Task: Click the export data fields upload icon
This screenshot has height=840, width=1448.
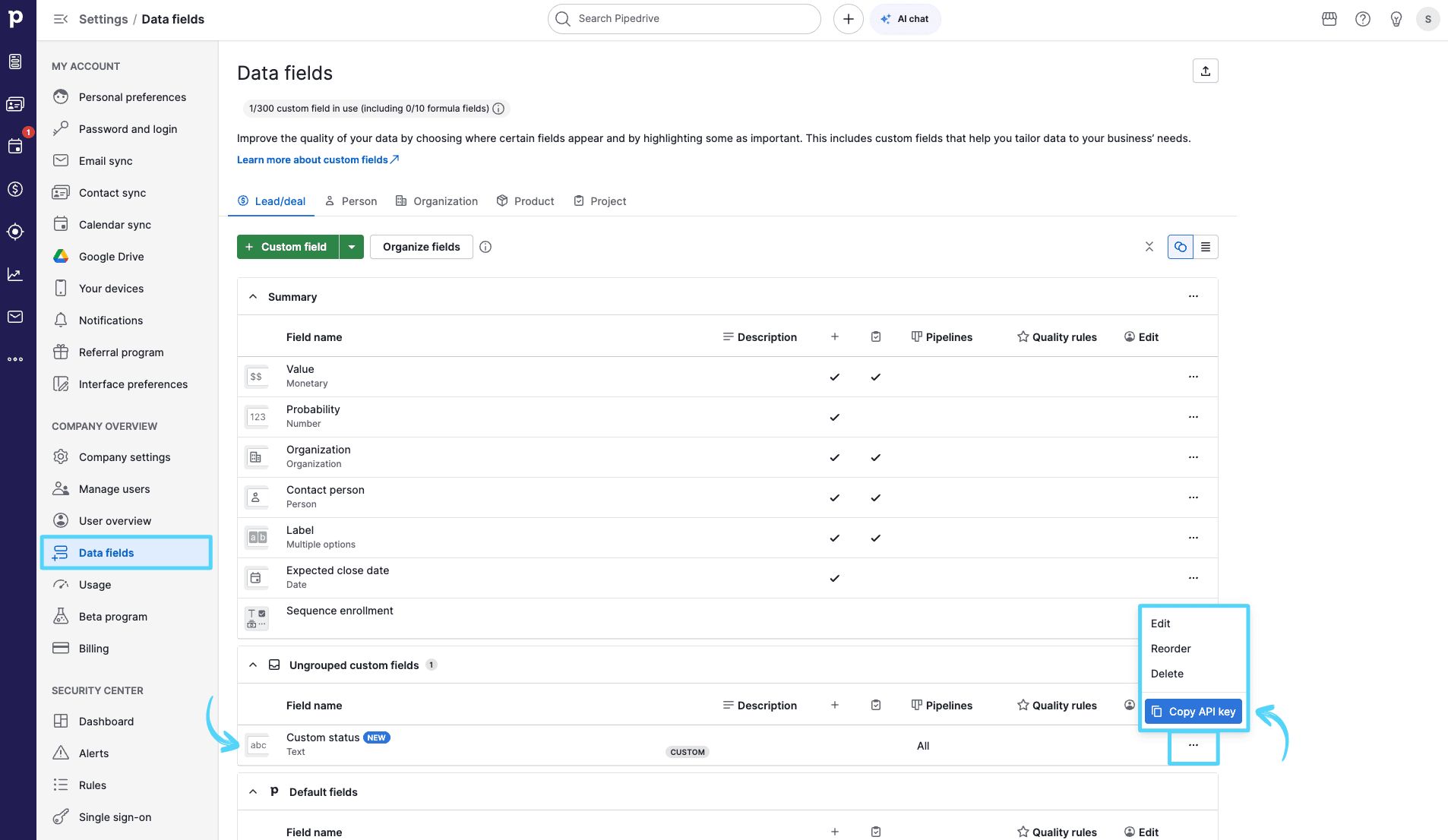Action: click(x=1206, y=71)
